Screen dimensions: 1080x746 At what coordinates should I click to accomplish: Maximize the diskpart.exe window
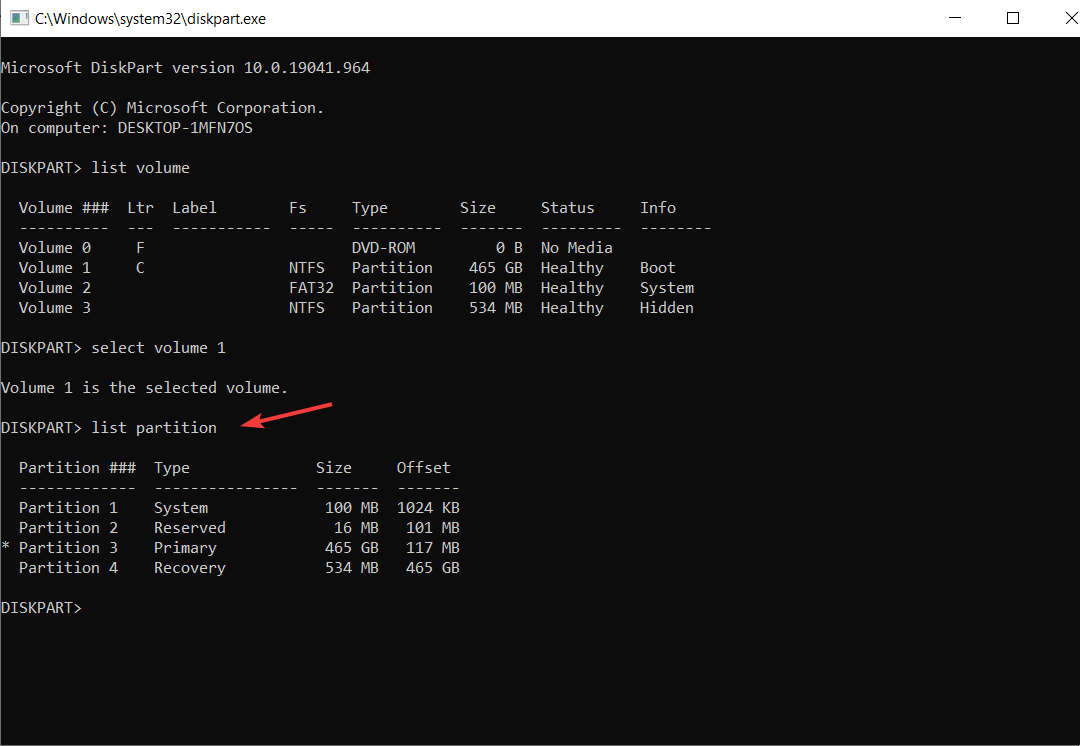pyautogui.click(x=1012, y=18)
